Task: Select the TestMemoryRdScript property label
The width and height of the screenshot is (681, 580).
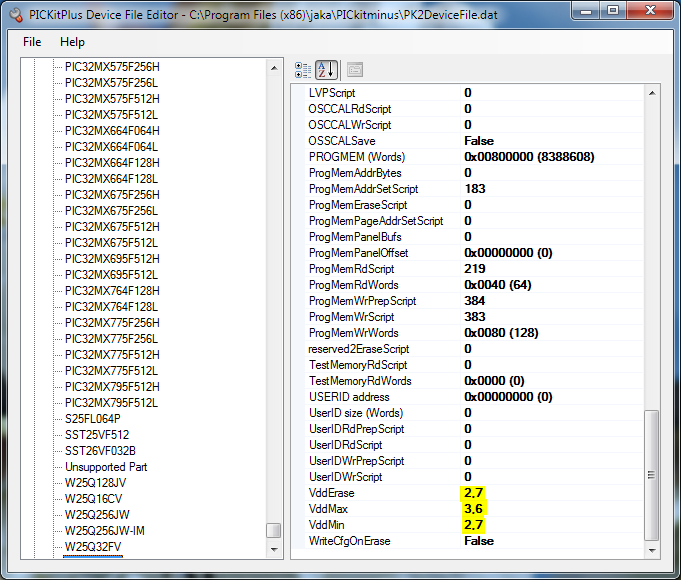Action: (358, 365)
